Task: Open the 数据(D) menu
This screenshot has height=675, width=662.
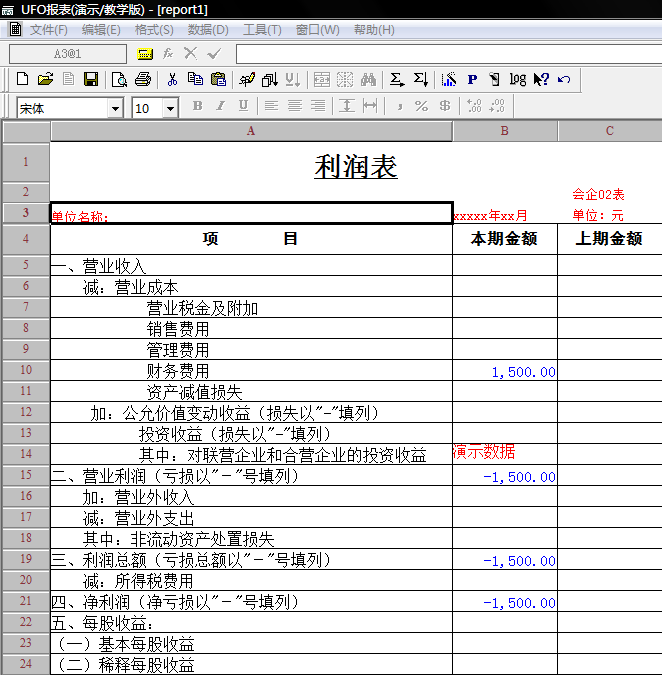Action: 208,30
